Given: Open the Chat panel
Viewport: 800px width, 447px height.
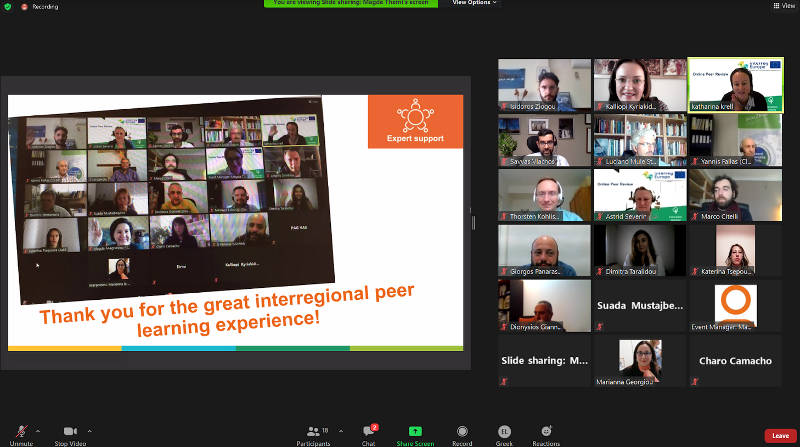Looking at the screenshot, I should point(368,434).
